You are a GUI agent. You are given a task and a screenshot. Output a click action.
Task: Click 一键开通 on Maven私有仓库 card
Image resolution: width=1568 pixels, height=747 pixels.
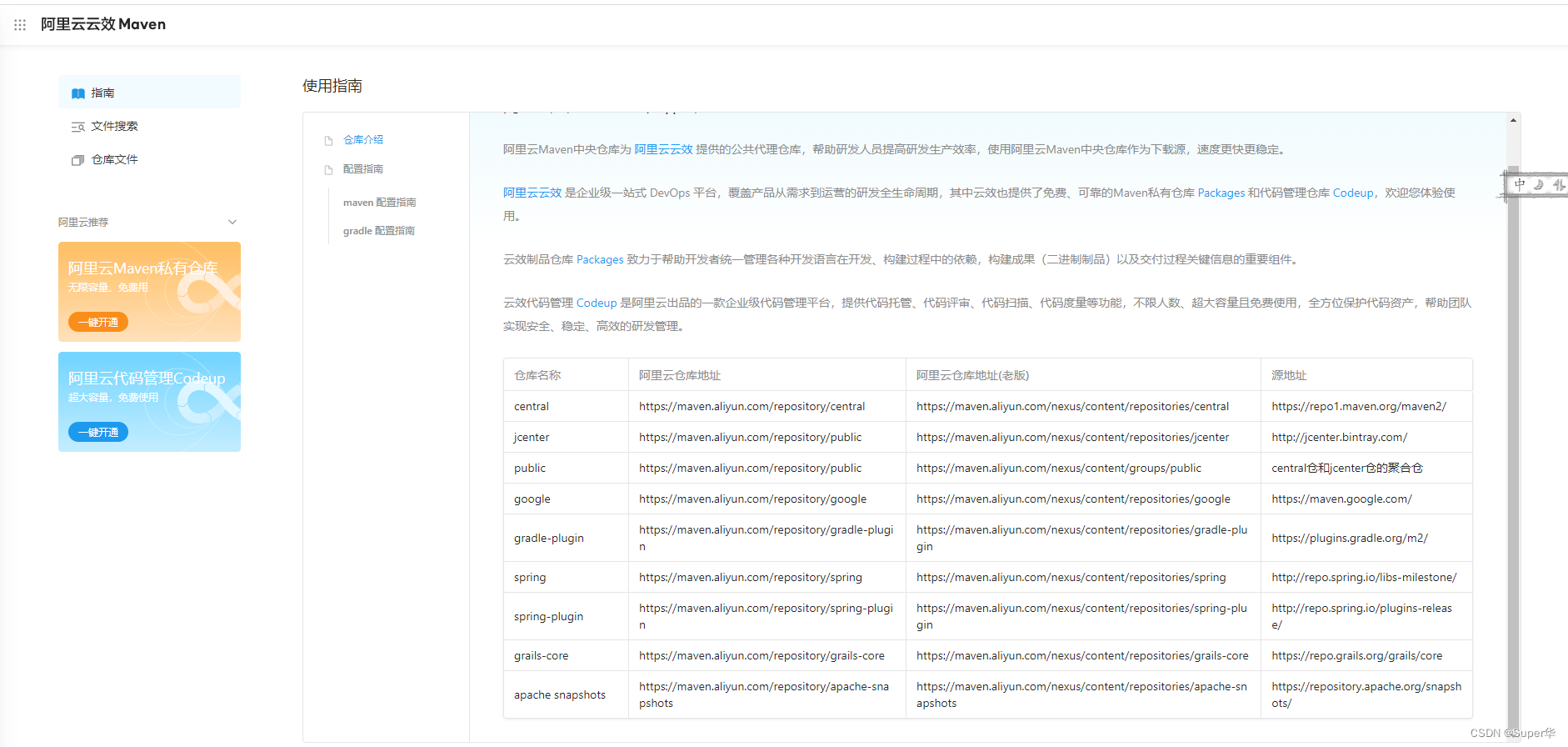click(x=98, y=322)
